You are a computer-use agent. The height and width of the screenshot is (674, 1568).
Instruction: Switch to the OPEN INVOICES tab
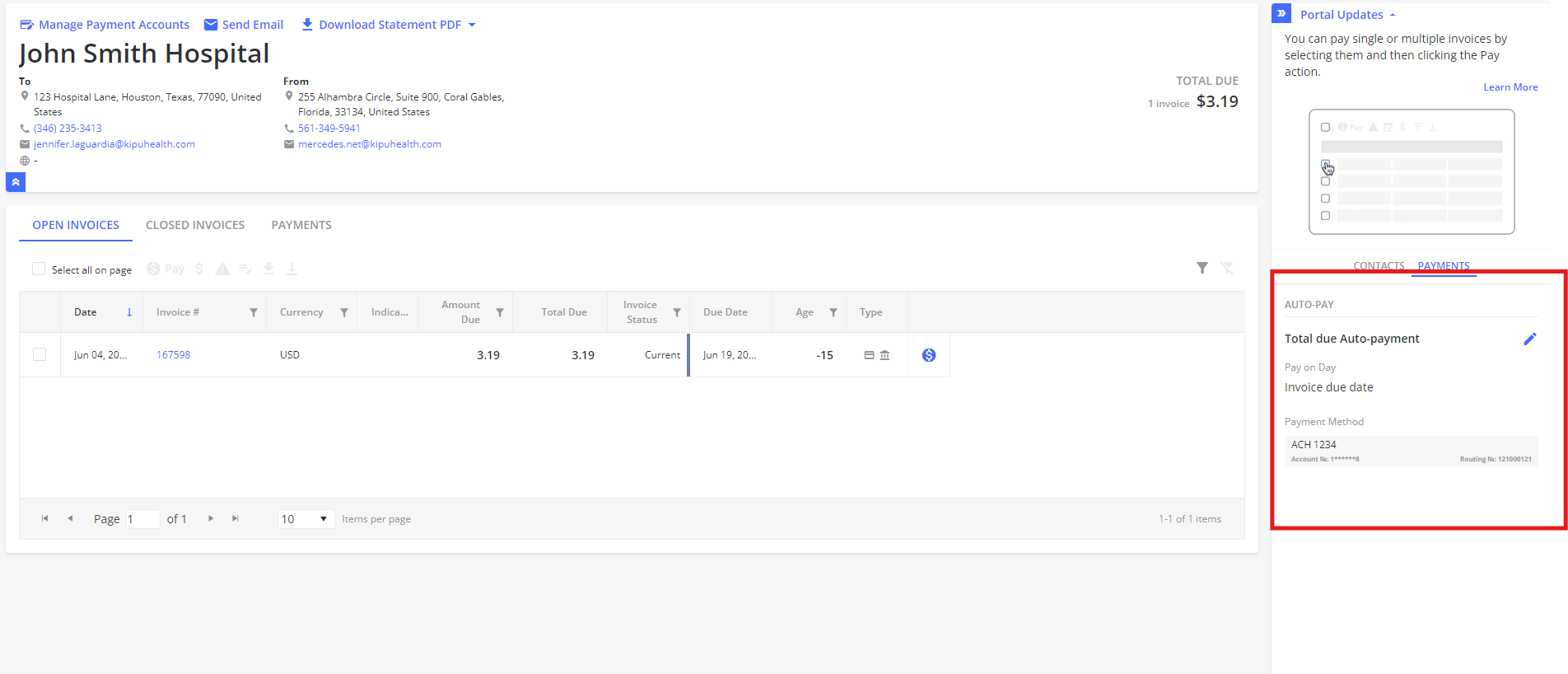(76, 225)
